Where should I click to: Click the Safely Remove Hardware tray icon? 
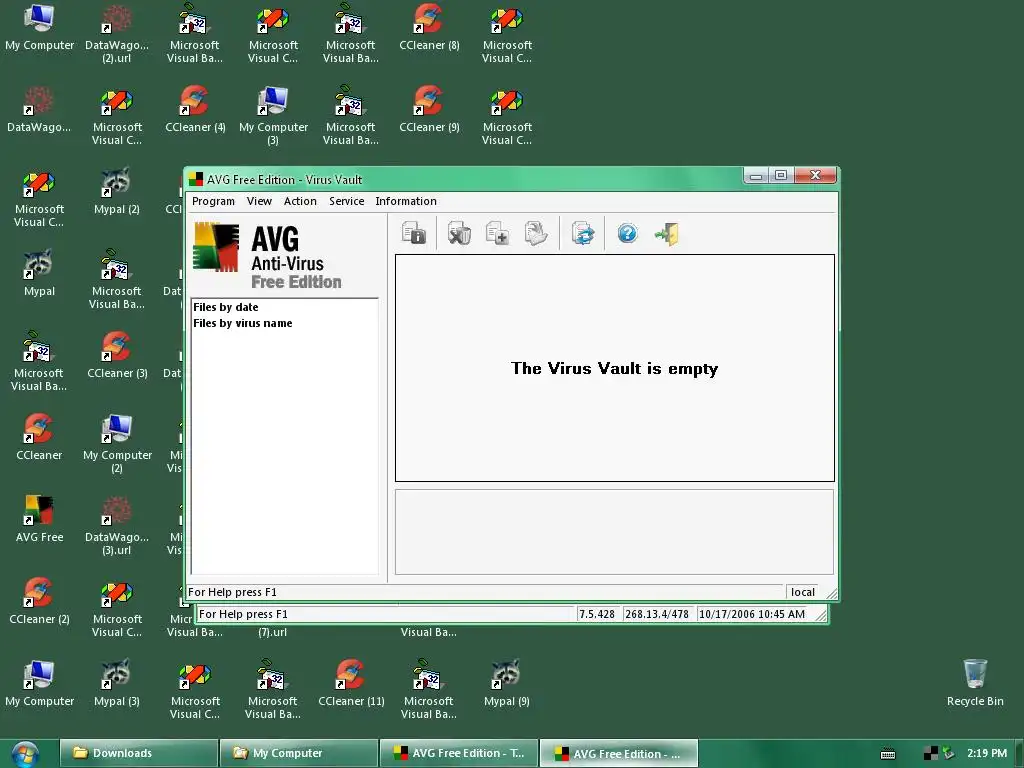948,754
